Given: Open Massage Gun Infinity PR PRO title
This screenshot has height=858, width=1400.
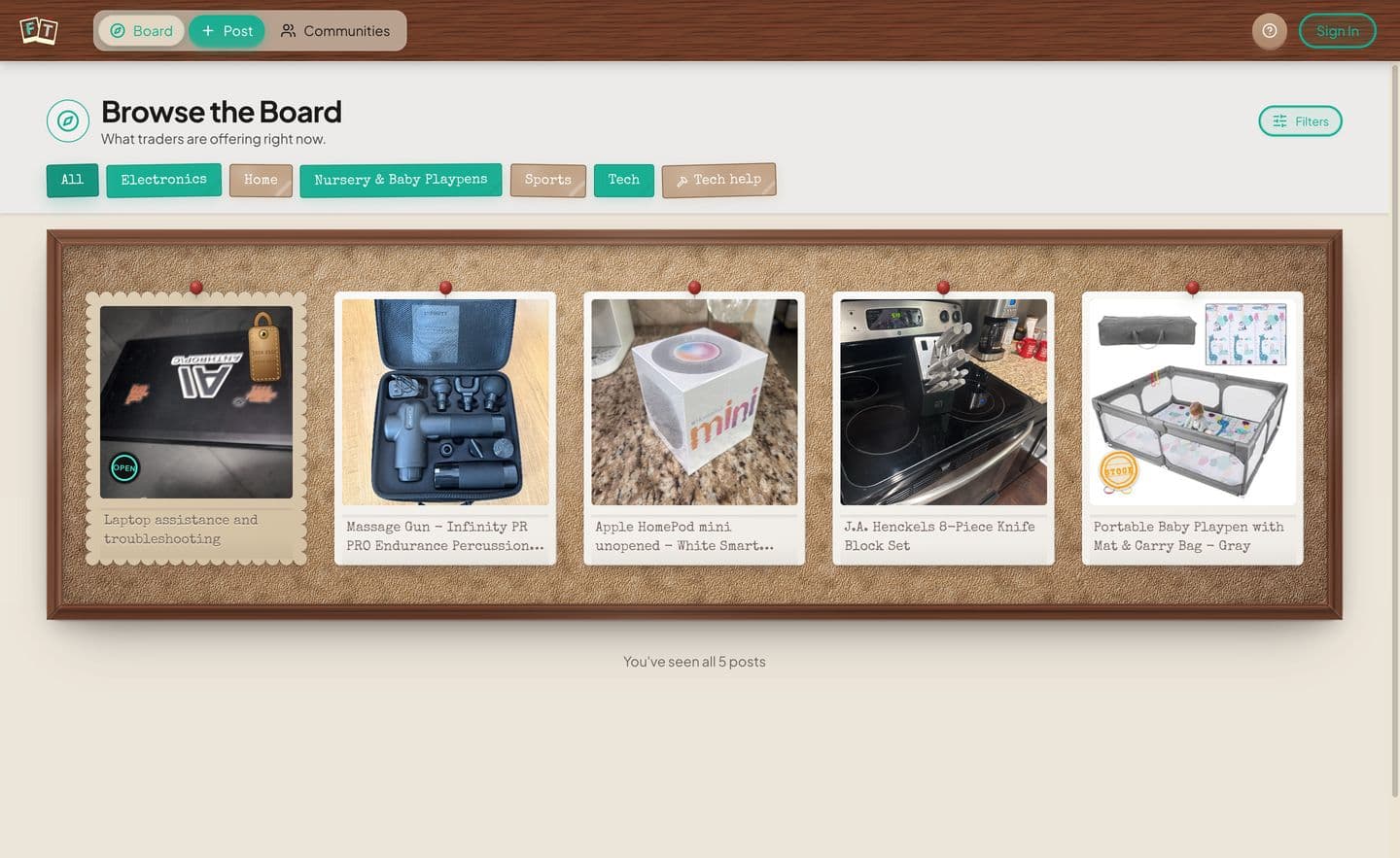Looking at the screenshot, I should [445, 536].
